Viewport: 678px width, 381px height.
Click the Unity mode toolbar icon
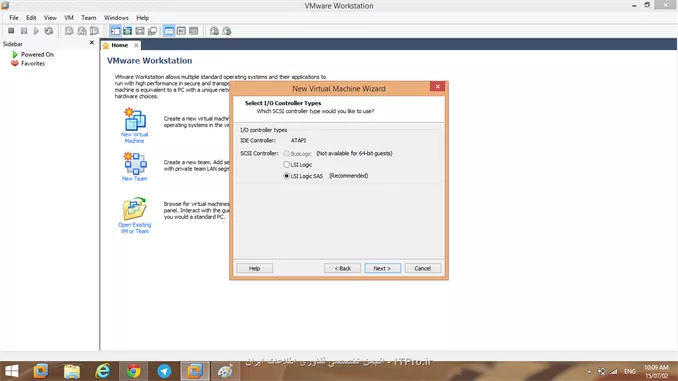(x=152, y=31)
